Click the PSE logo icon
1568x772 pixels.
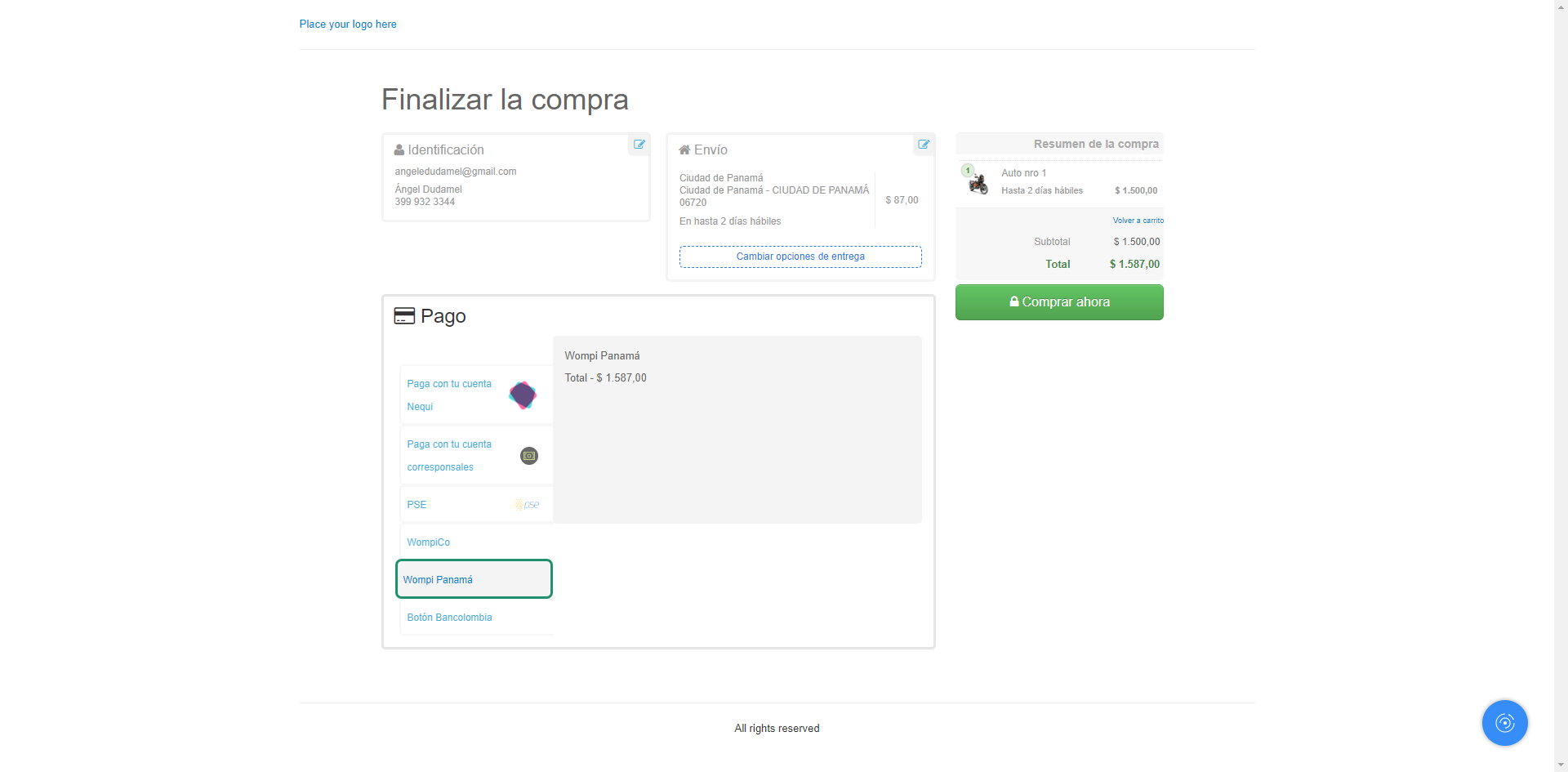(527, 505)
